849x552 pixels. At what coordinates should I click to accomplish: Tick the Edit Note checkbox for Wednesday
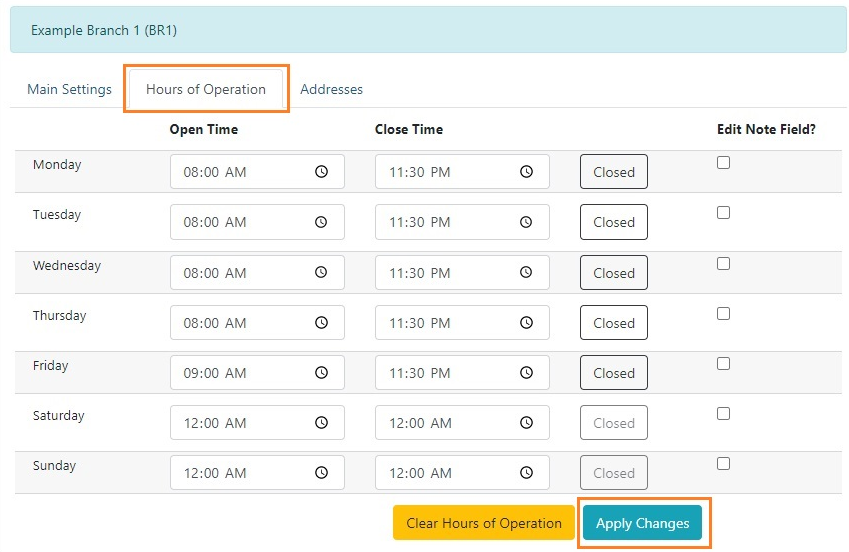pos(723,264)
